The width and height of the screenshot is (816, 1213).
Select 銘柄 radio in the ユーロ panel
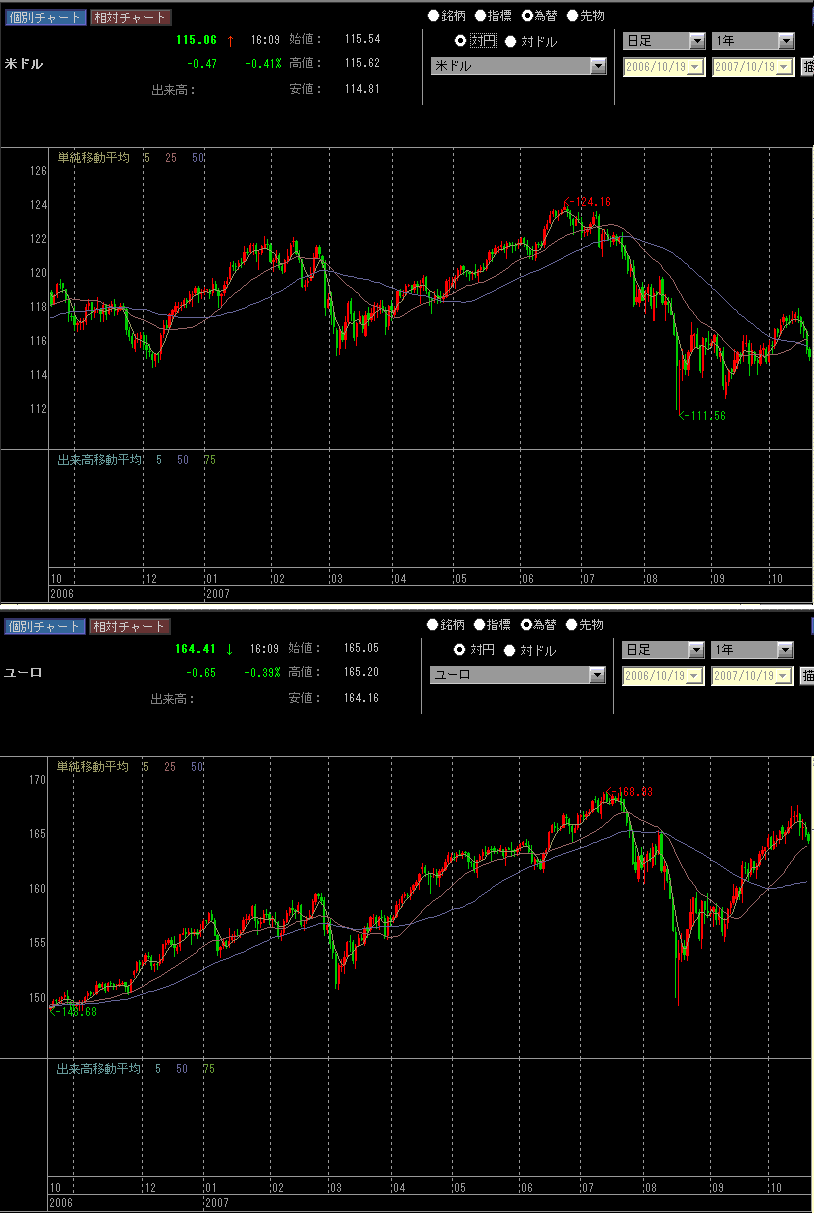pos(433,625)
